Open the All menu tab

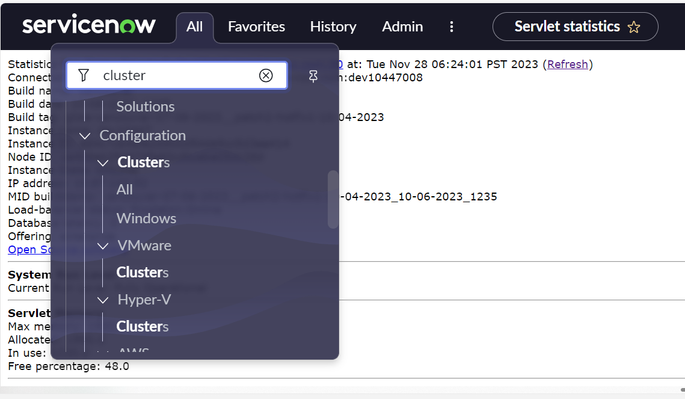pyautogui.click(x=194, y=27)
